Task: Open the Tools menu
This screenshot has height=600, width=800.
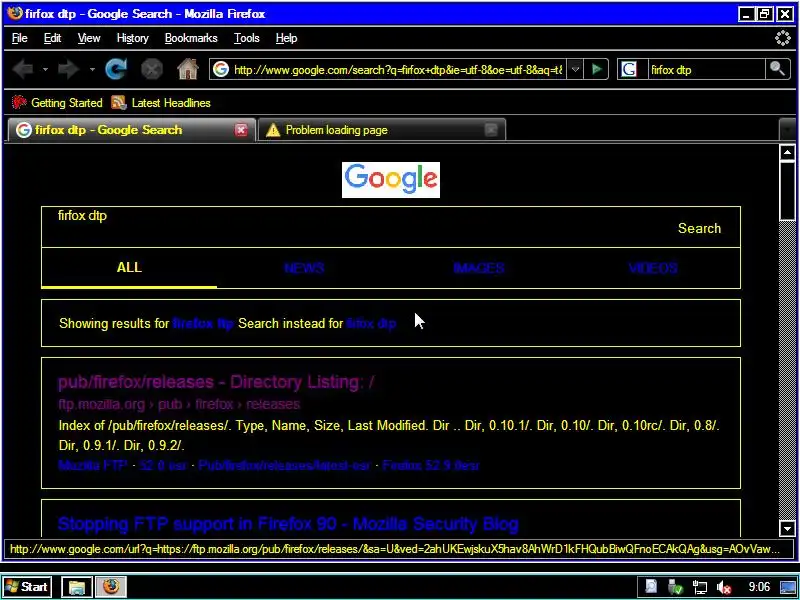Action: point(246,38)
